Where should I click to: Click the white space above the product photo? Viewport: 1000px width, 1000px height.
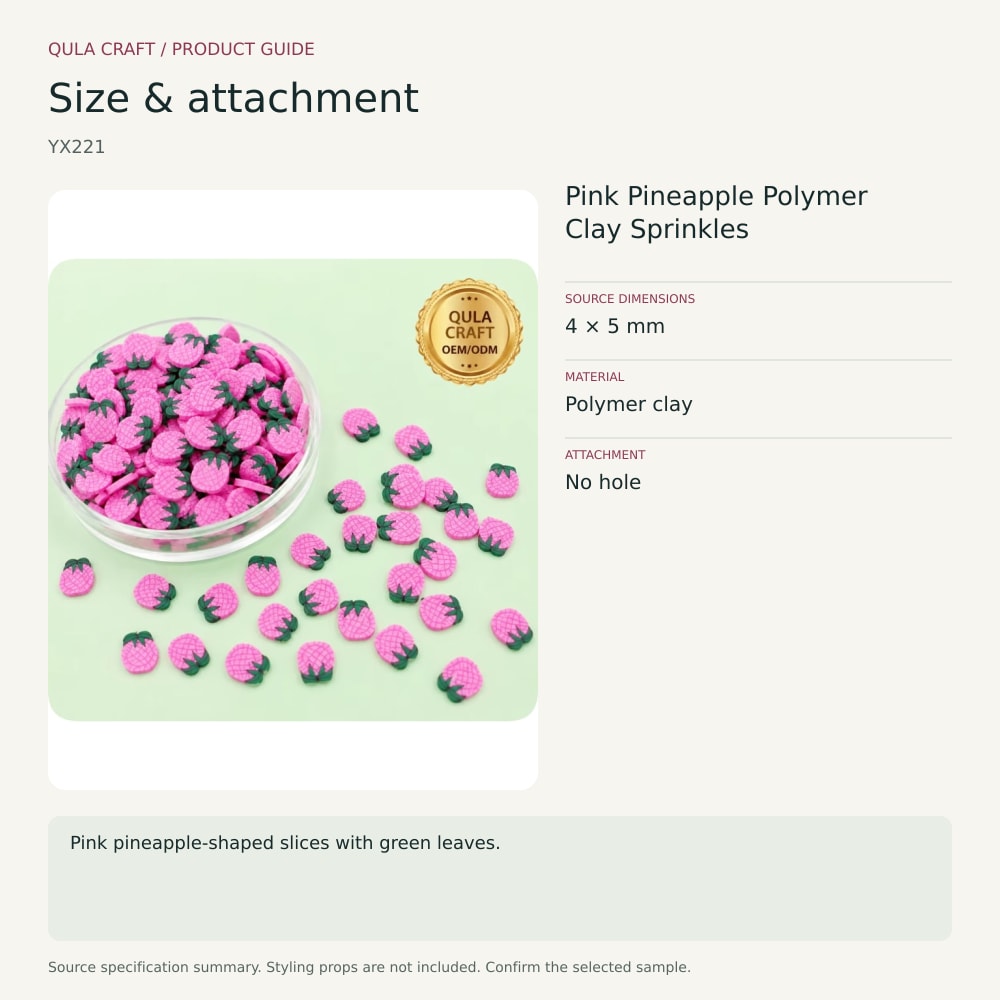click(293, 224)
